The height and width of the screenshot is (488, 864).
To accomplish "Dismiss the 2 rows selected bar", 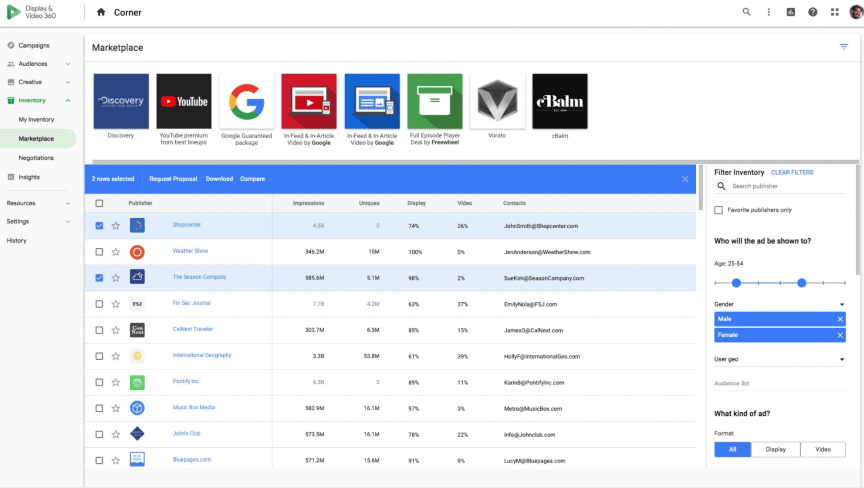I will (x=684, y=179).
